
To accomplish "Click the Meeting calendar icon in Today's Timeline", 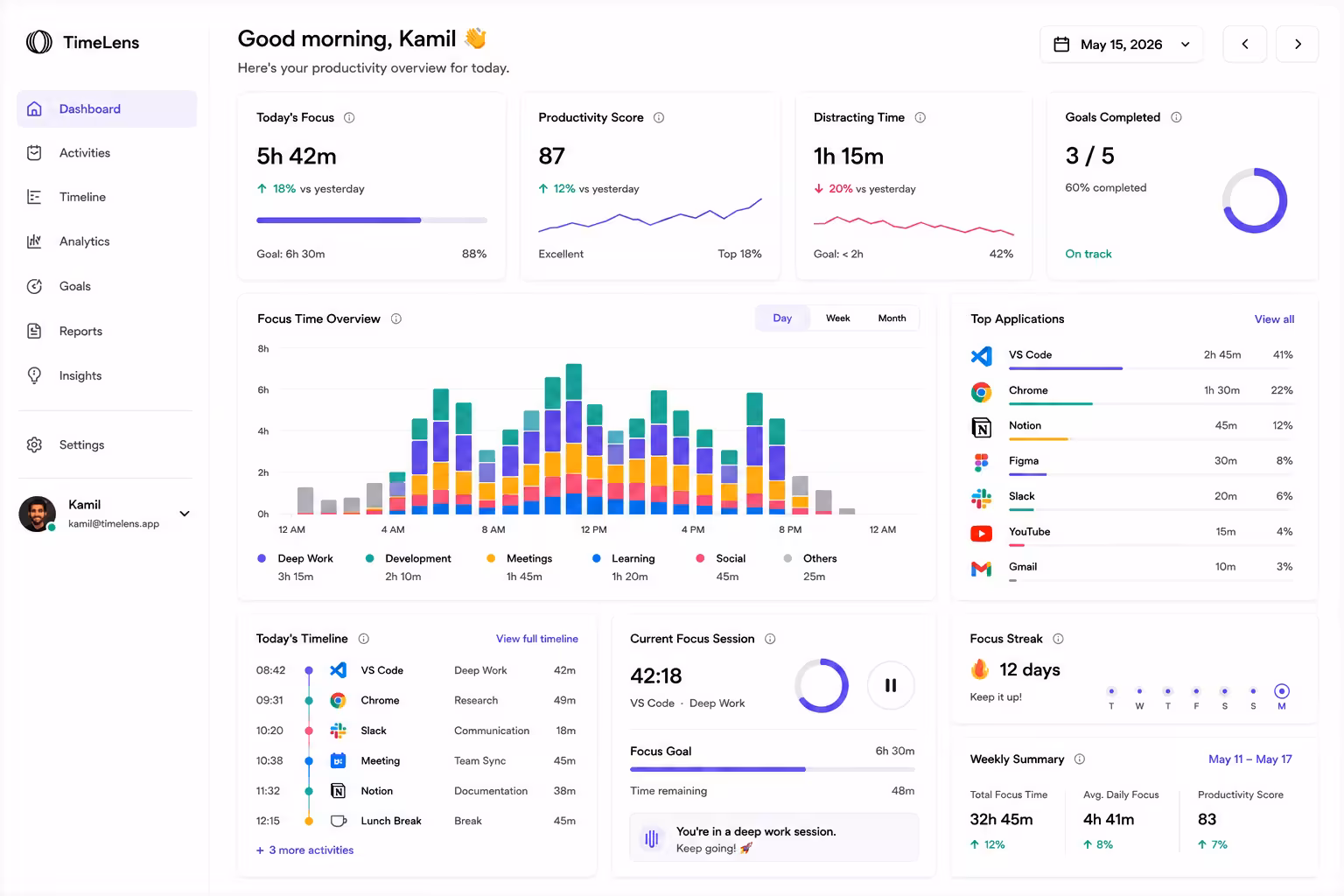I will tap(338, 760).
